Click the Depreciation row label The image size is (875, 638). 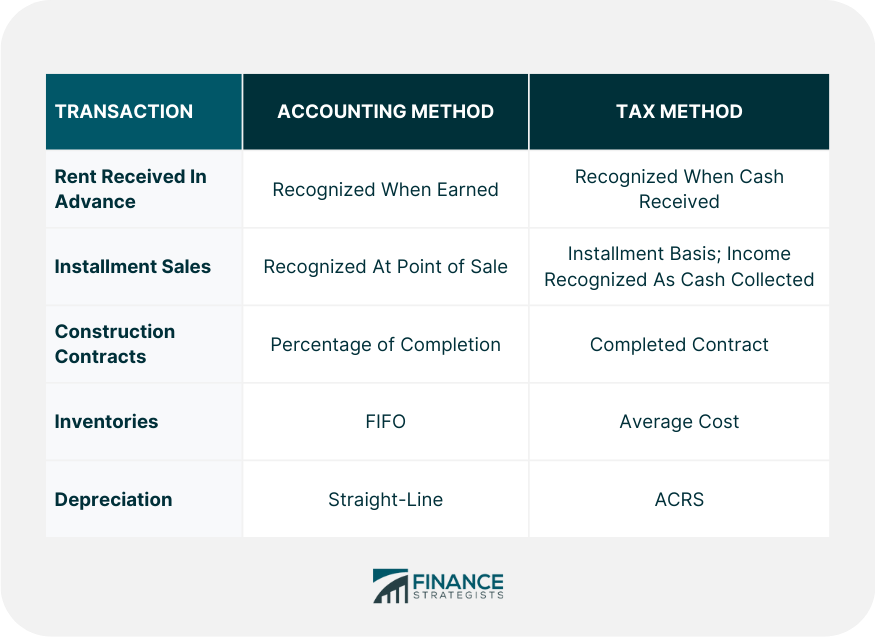[113, 499]
